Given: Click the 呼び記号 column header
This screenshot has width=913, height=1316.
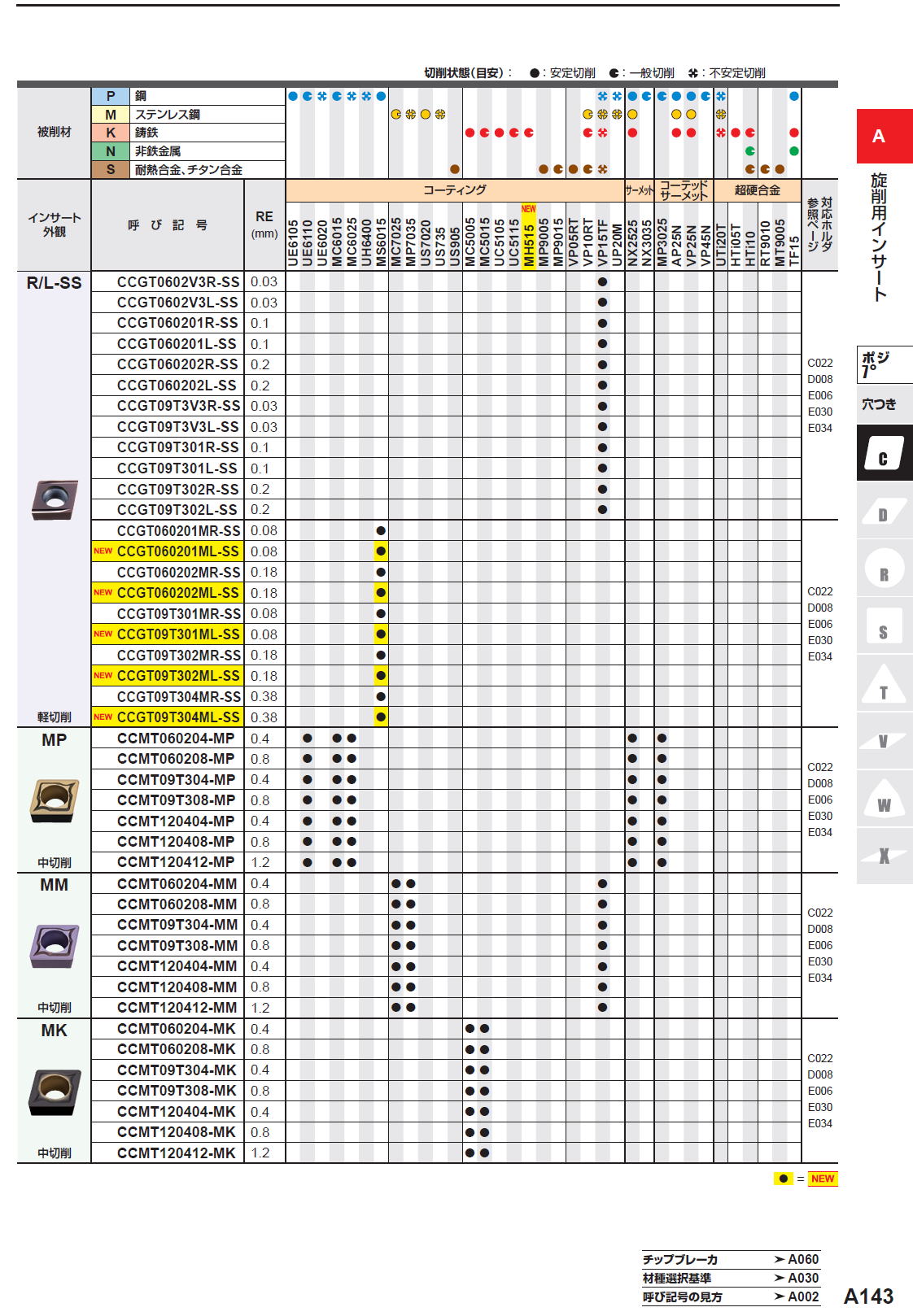Looking at the screenshot, I should pyautogui.click(x=168, y=225).
